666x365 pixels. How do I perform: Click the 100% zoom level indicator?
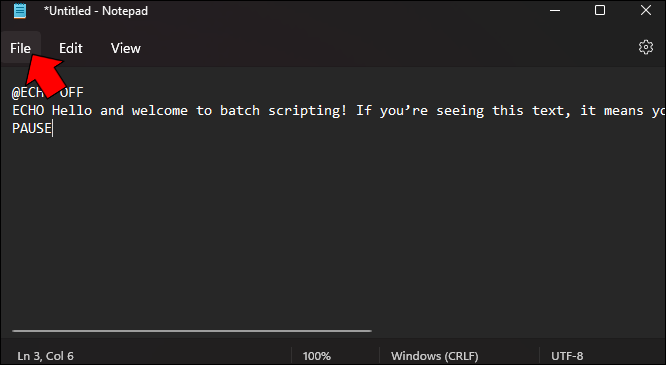pos(316,356)
